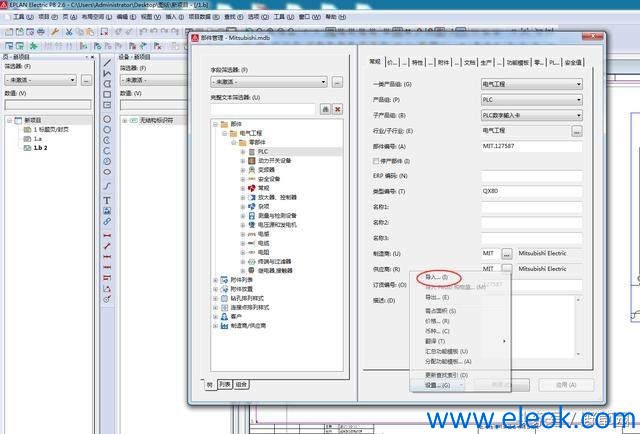Click the 动力开关设备 icon in parts tree
Image resolution: width=640 pixels, height=434 pixels.
[x=252, y=160]
